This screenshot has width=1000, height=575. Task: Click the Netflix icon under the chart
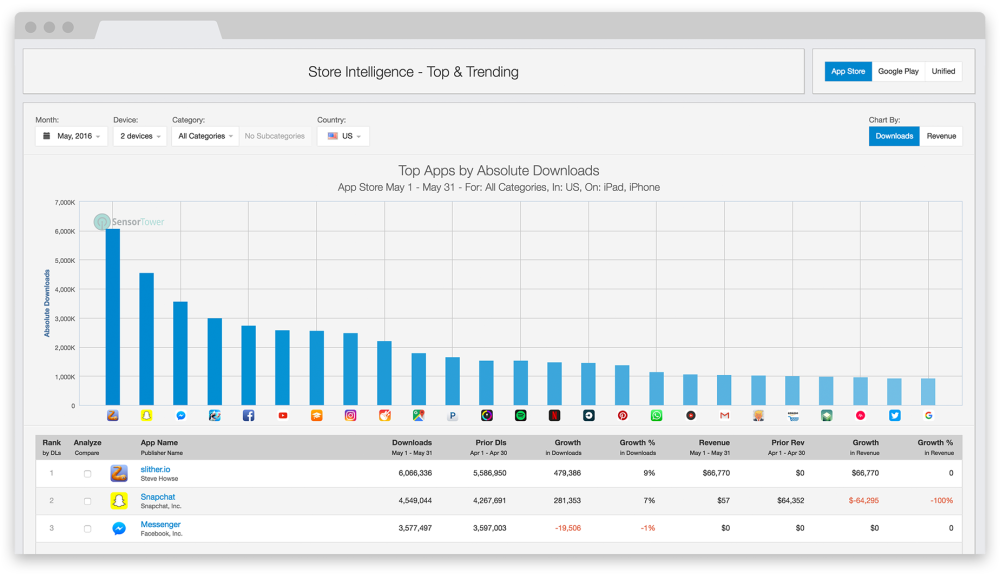pos(554,415)
